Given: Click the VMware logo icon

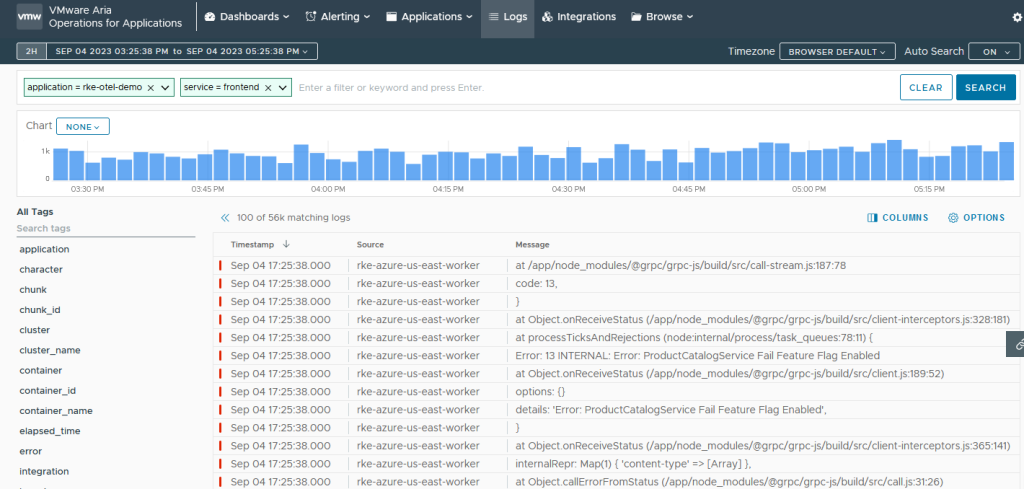Looking at the screenshot, I should [30, 17].
